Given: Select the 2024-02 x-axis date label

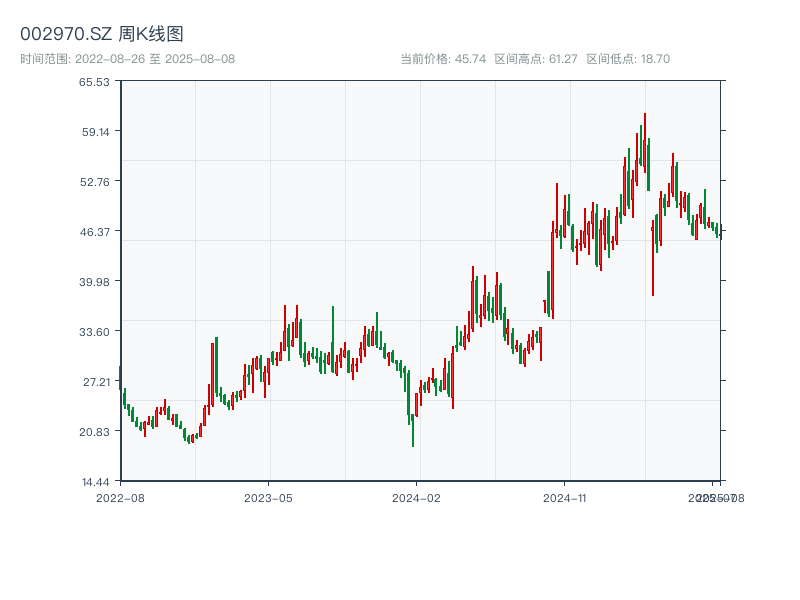Looking at the screenshot, I should click(x=416, y=497).
